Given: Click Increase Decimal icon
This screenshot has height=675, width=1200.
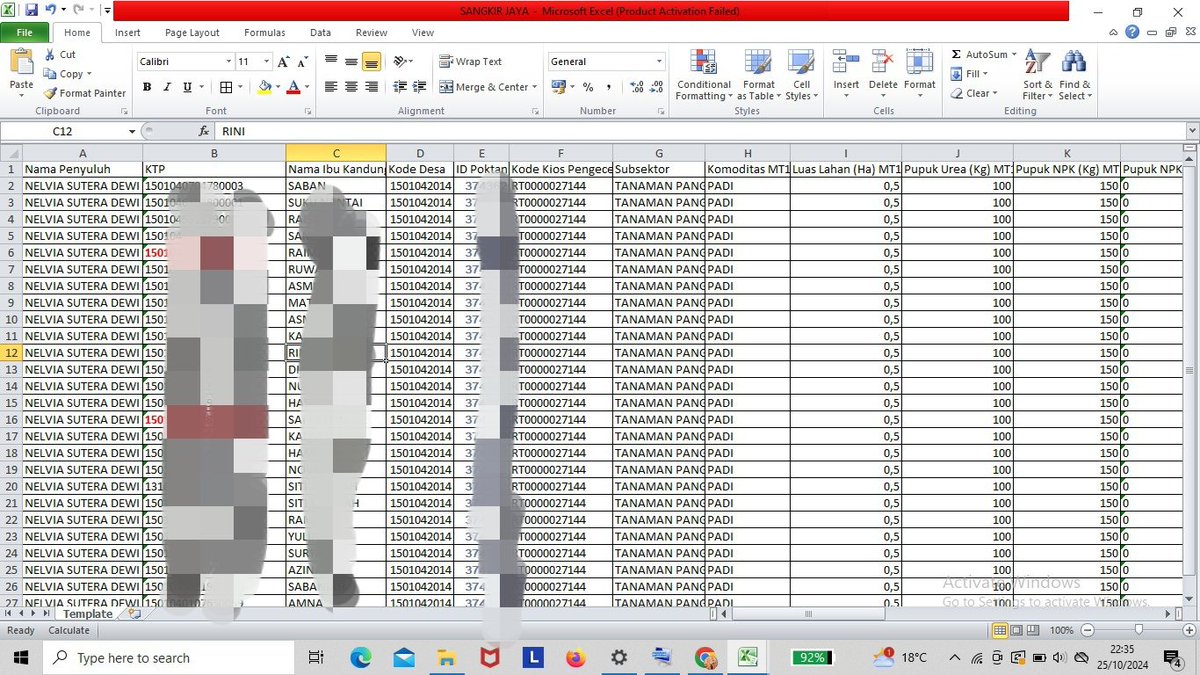Looking at the screenshot, I should click(637, 87).
